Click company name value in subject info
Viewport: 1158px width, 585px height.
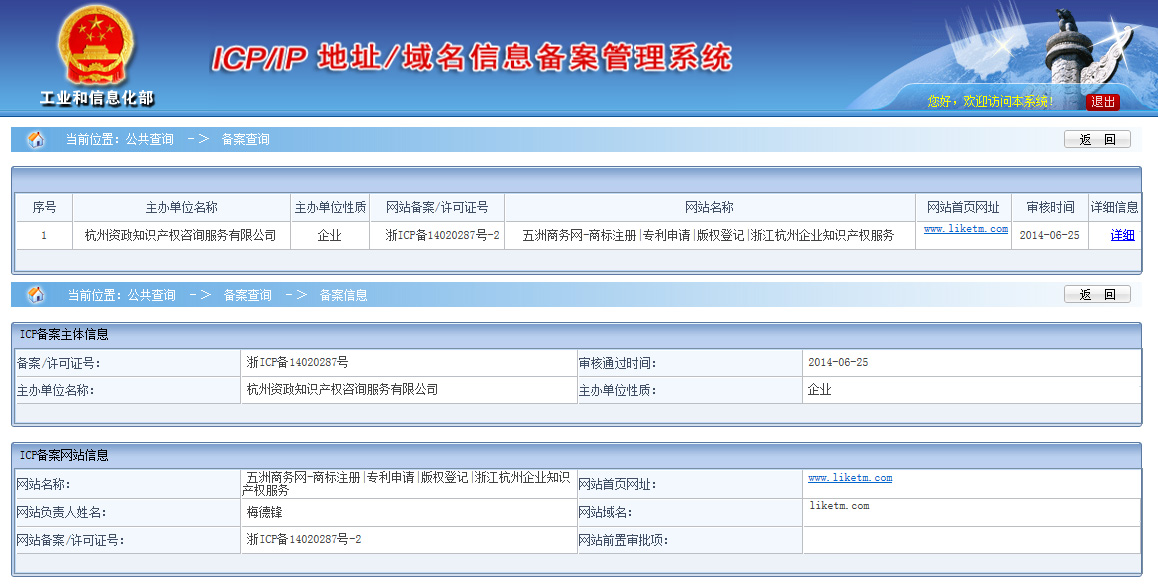(343, 390)
